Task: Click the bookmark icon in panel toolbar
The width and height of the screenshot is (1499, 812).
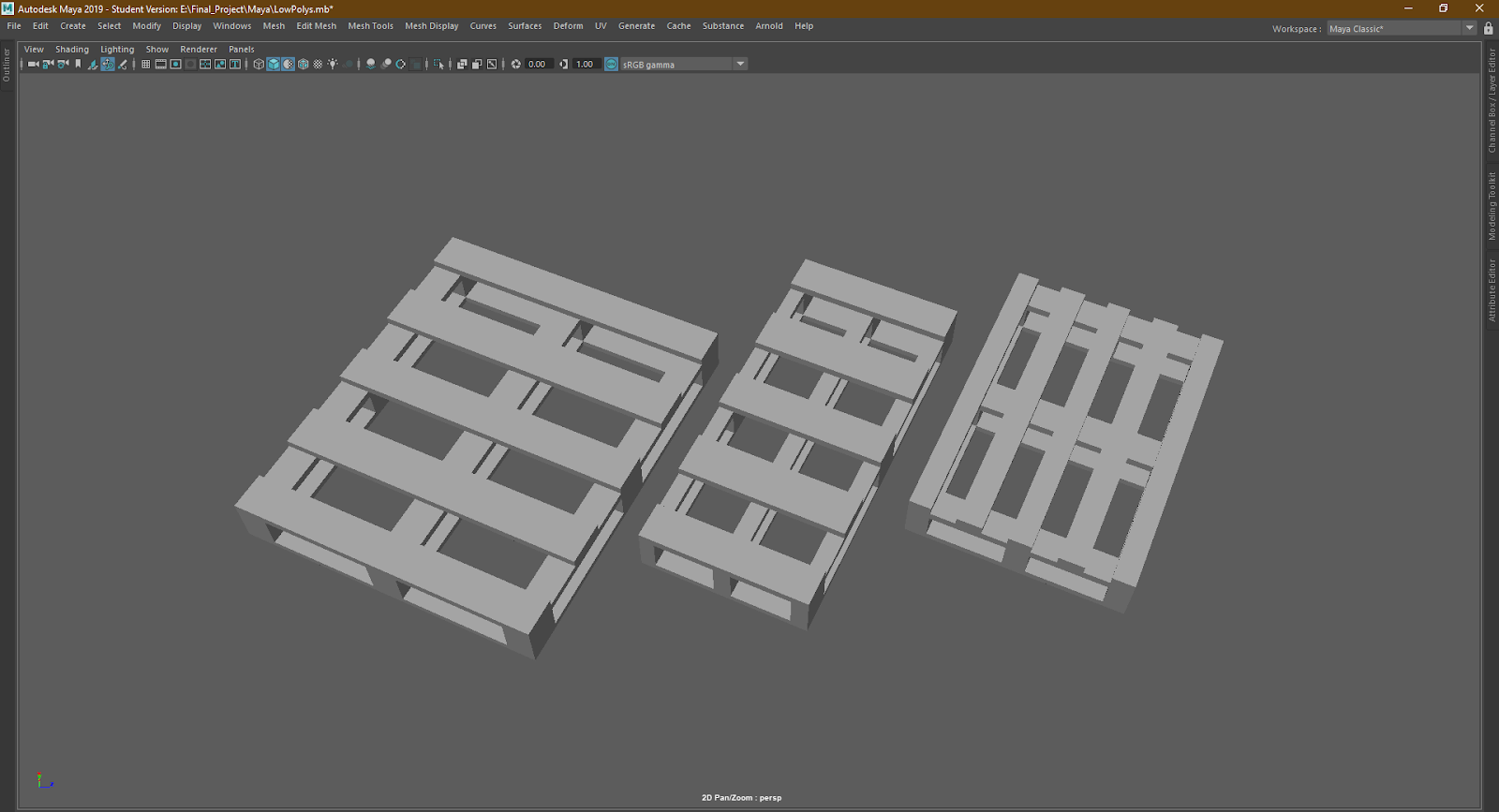Action: point(78,65)
